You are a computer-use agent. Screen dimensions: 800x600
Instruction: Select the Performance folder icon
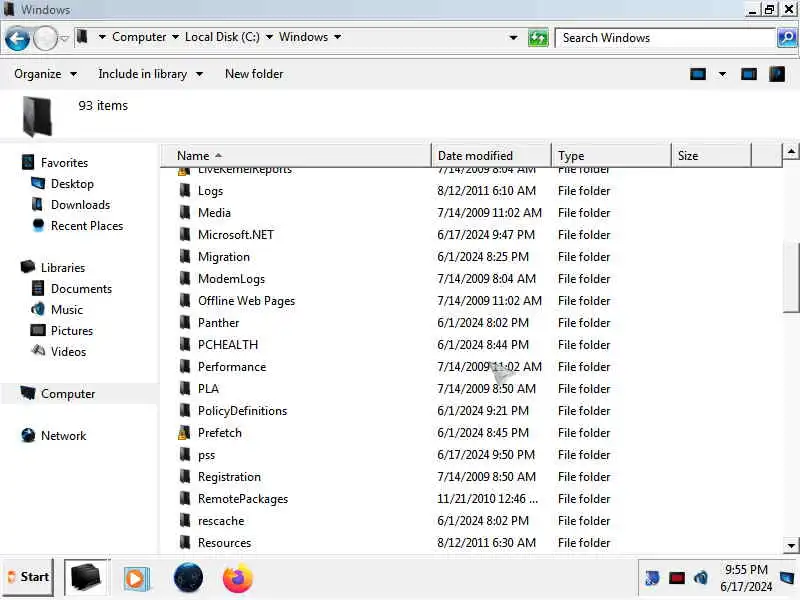tap(185, 366)
